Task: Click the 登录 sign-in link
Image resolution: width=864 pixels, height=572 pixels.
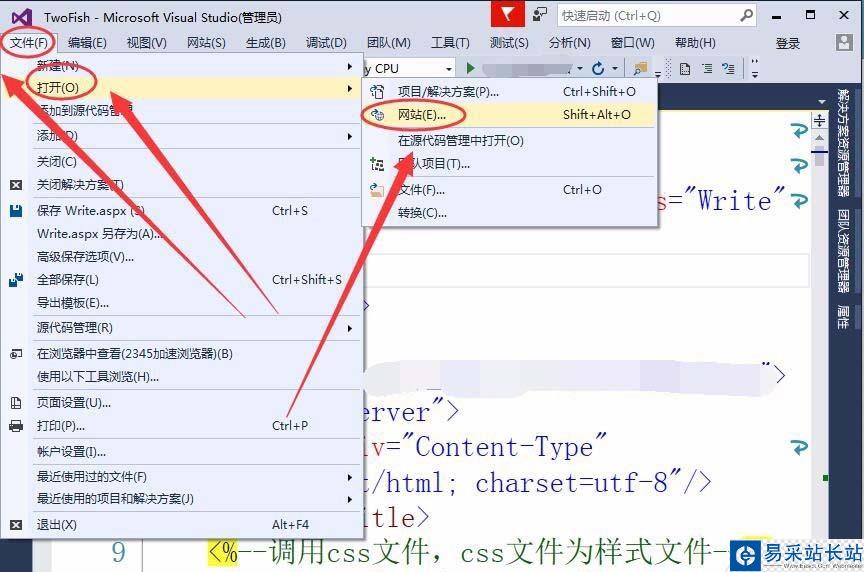Action: [x=787, y=44]
